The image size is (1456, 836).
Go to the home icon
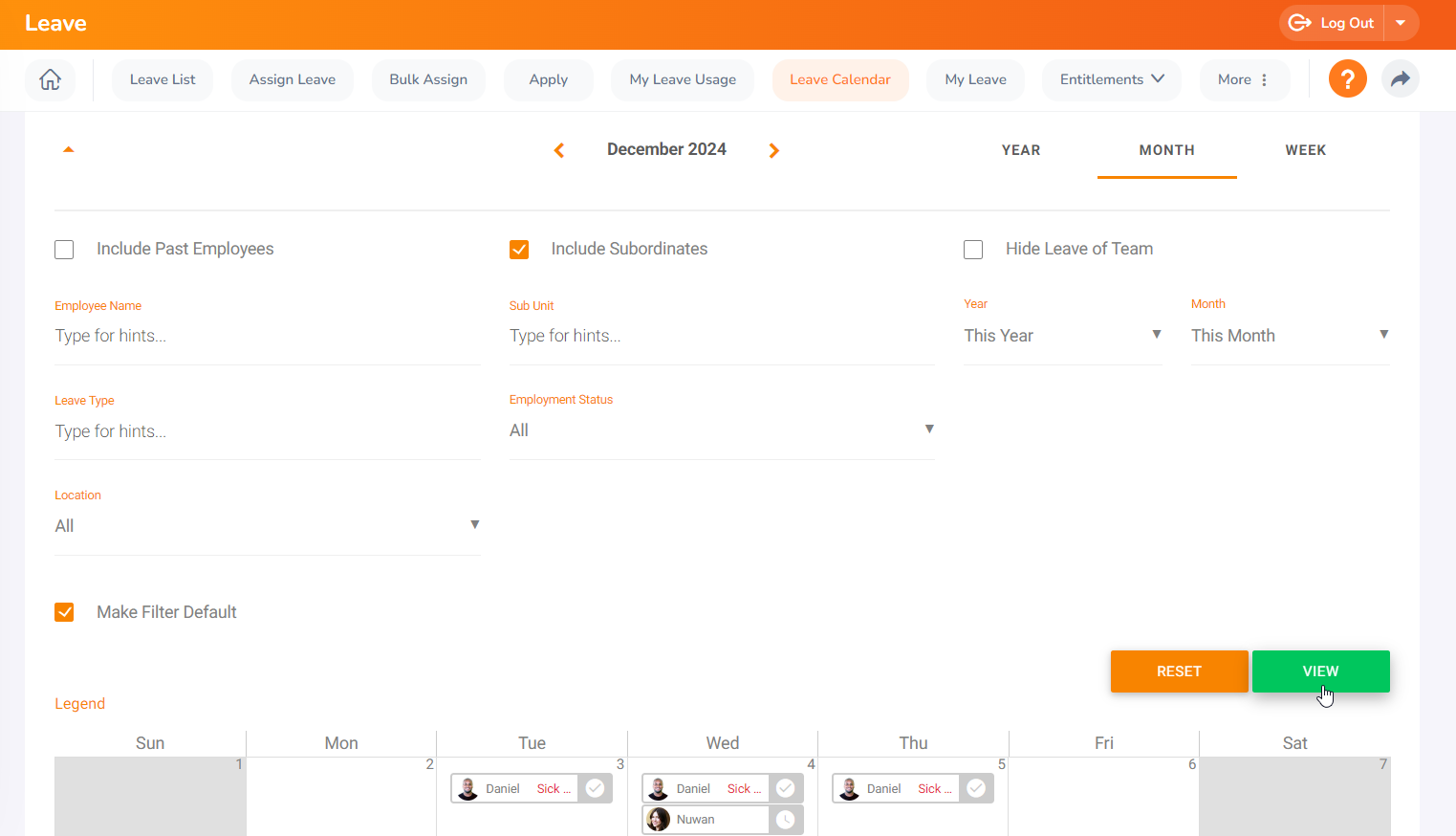pyautogui.click(x=50, y=79)
